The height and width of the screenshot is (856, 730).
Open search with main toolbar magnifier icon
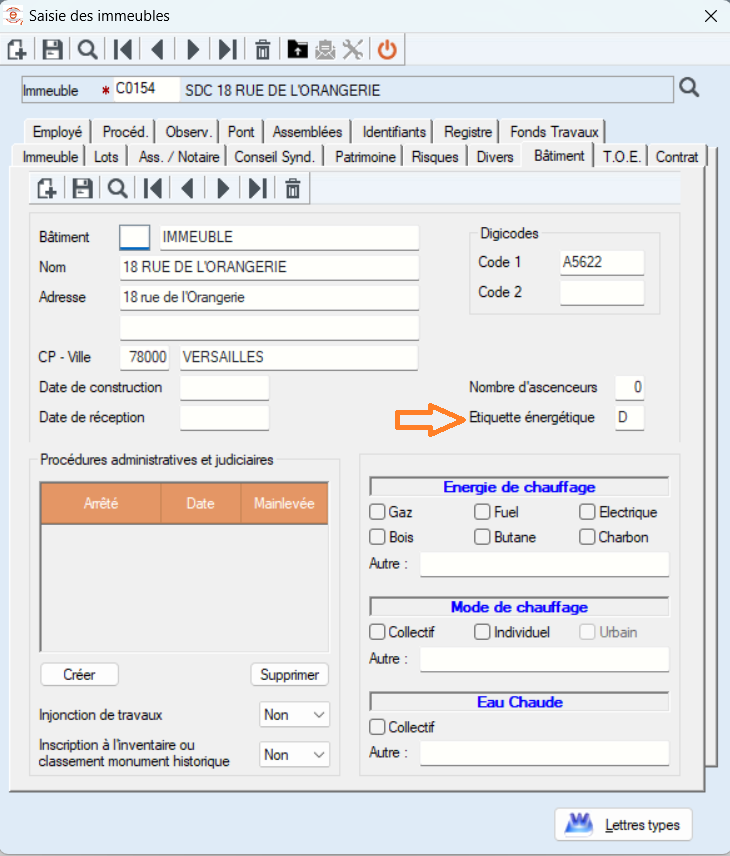pos(87,50)
